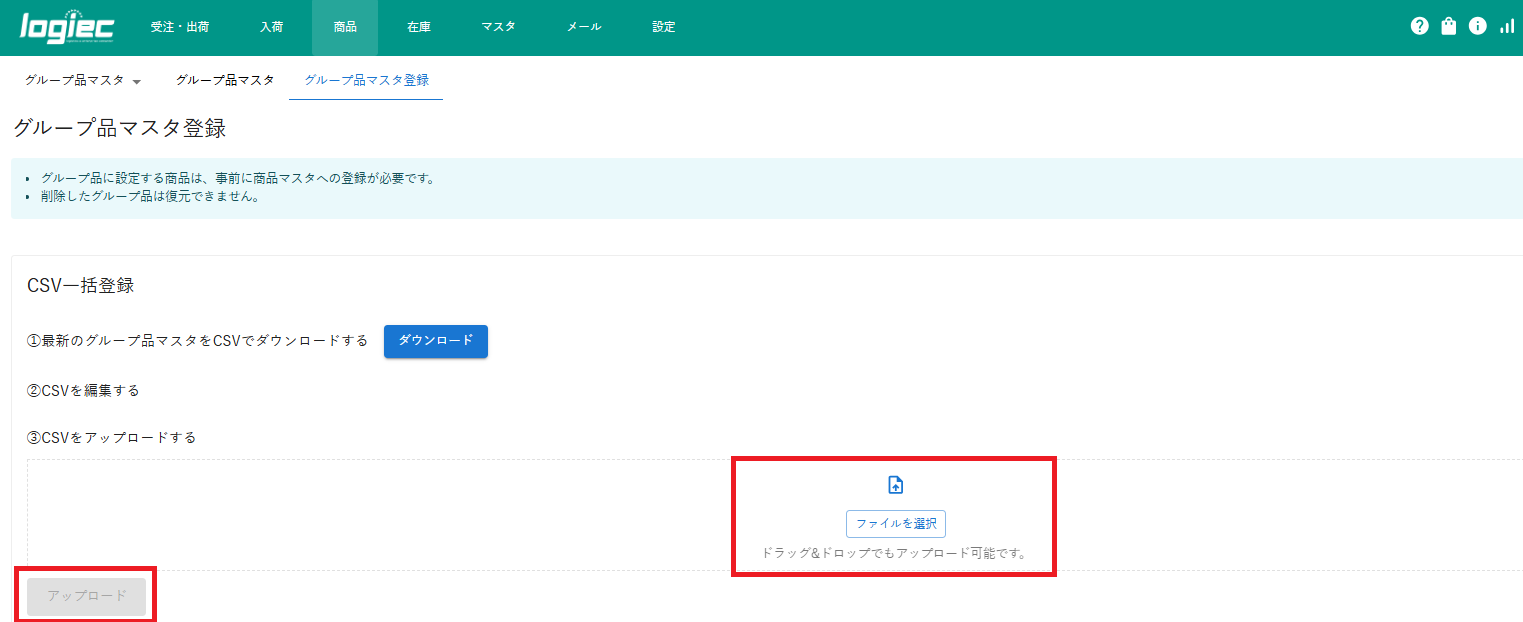This screenshot has width=1523, height=622.
Task: Go to the メール menu
Action: point(584,27)
